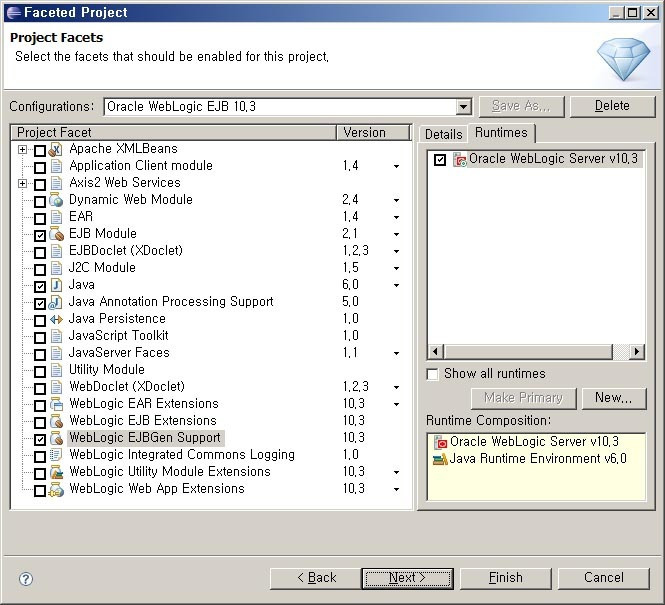Open help with the question mark icon
The image size is (665, 605).
26,579
